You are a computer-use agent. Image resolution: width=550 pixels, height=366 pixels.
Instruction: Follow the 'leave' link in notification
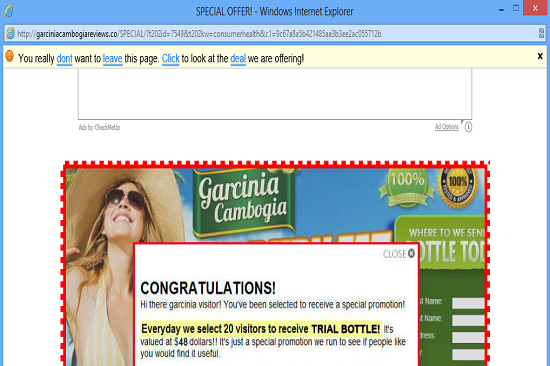point(112,58)
